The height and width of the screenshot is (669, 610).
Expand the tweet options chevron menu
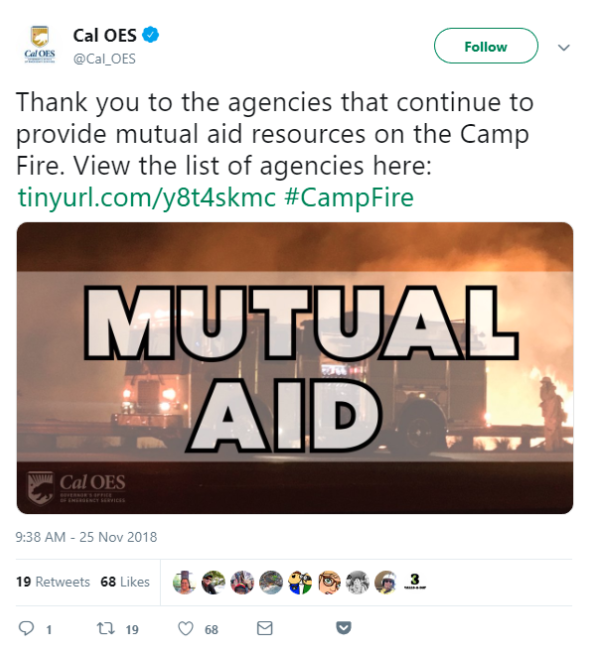point(564,47)
